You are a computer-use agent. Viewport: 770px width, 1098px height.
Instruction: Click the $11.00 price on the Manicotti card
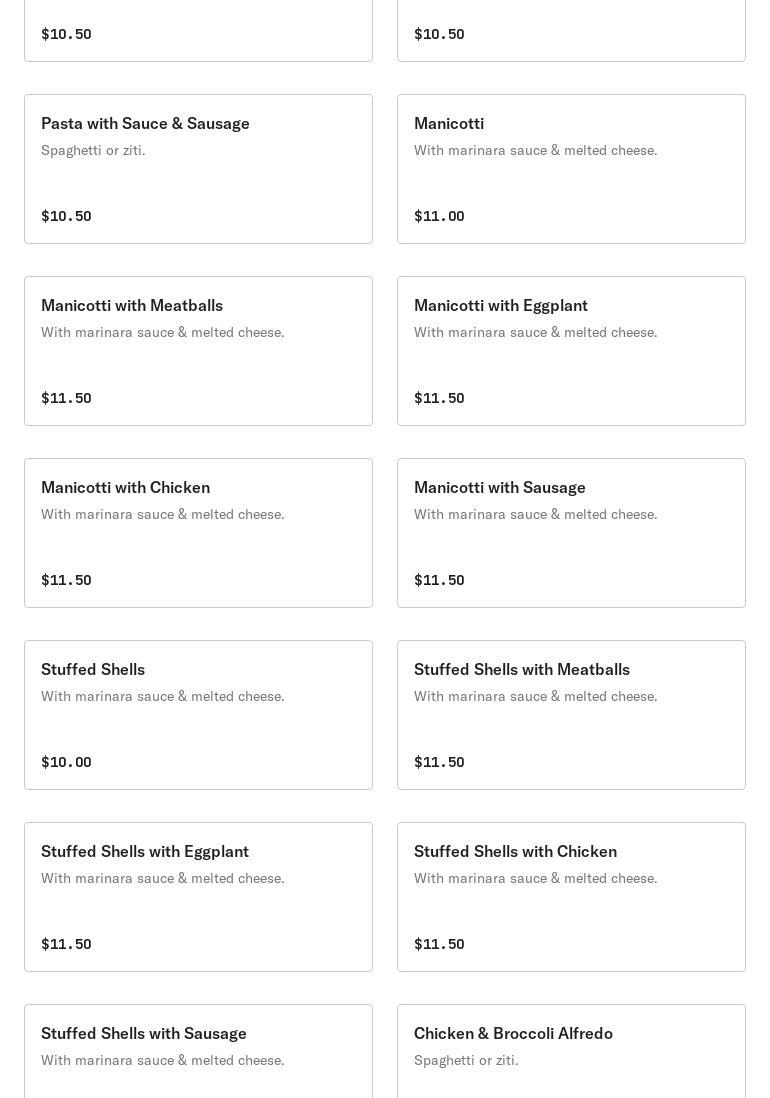tap(439, 216)
